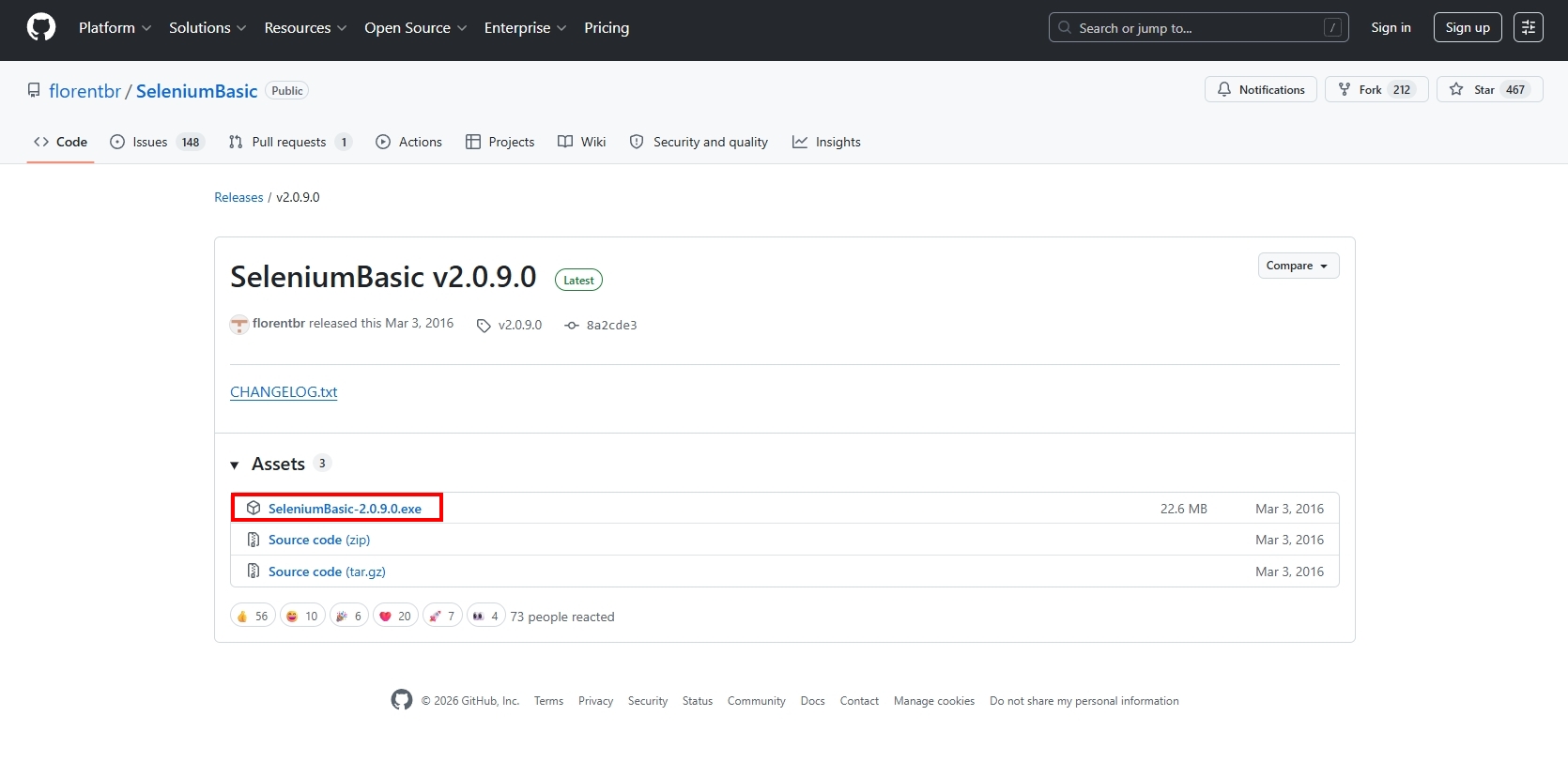Click the rocket reaction with 7
This screenshot has height=762, width=1568.
pyautogui.click(x=442, y=616)
